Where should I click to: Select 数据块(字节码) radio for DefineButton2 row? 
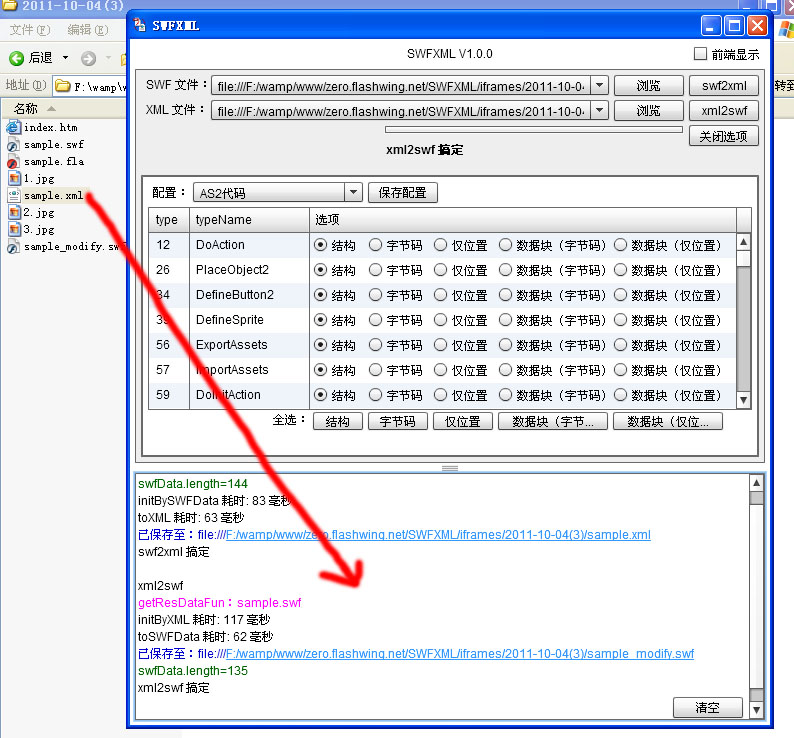tap(505, 295)
